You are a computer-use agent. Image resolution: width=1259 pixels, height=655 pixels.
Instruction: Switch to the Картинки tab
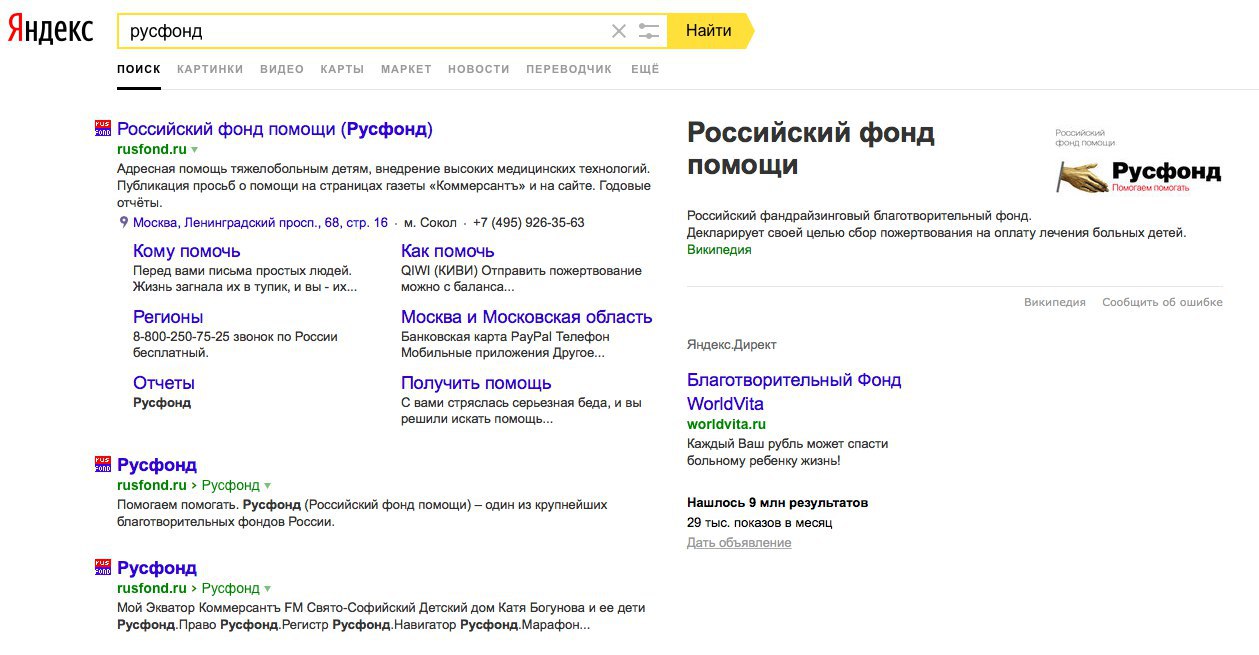(x=210, y=69)
